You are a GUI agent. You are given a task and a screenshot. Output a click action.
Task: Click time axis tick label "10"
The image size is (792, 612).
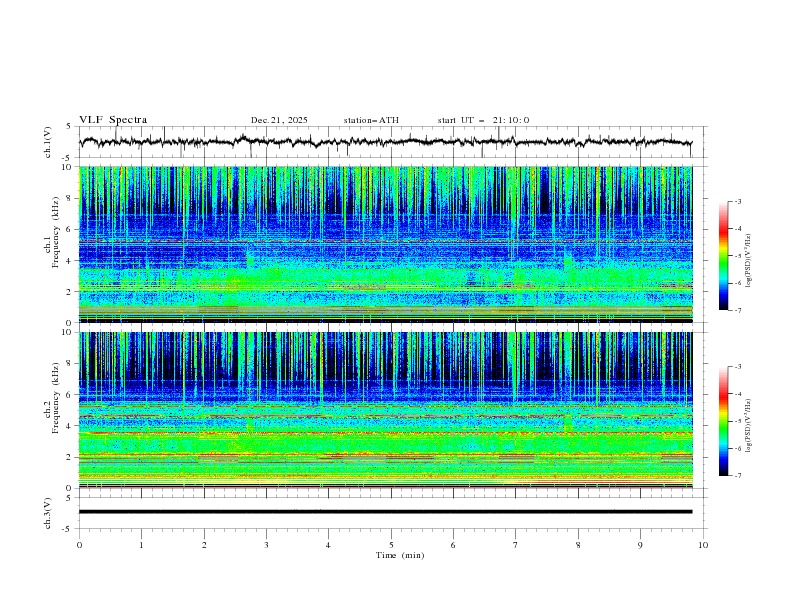pyautogui.click(x=703, y=545)
